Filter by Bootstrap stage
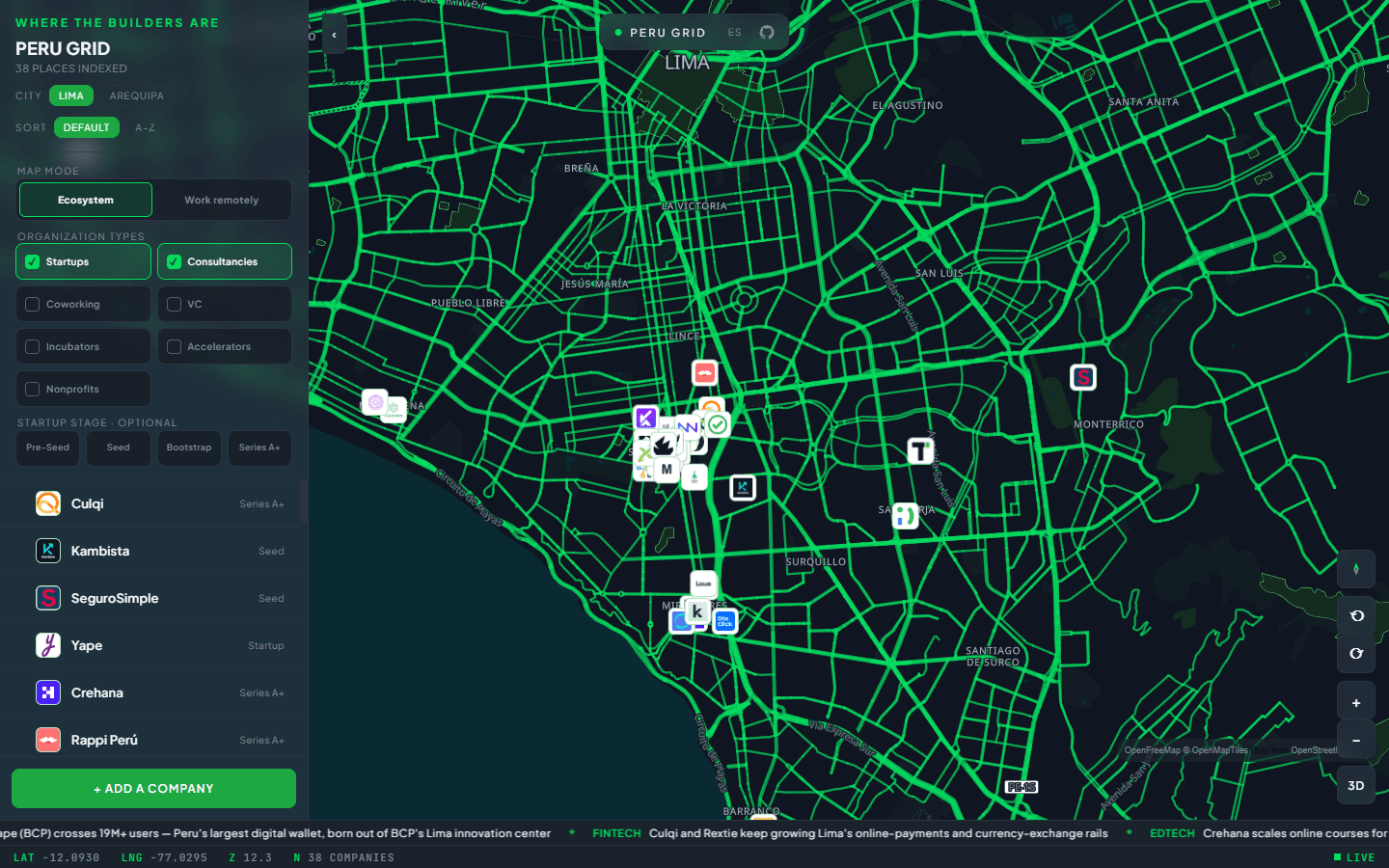1389x868 pixels. click(x=189, y=448)
